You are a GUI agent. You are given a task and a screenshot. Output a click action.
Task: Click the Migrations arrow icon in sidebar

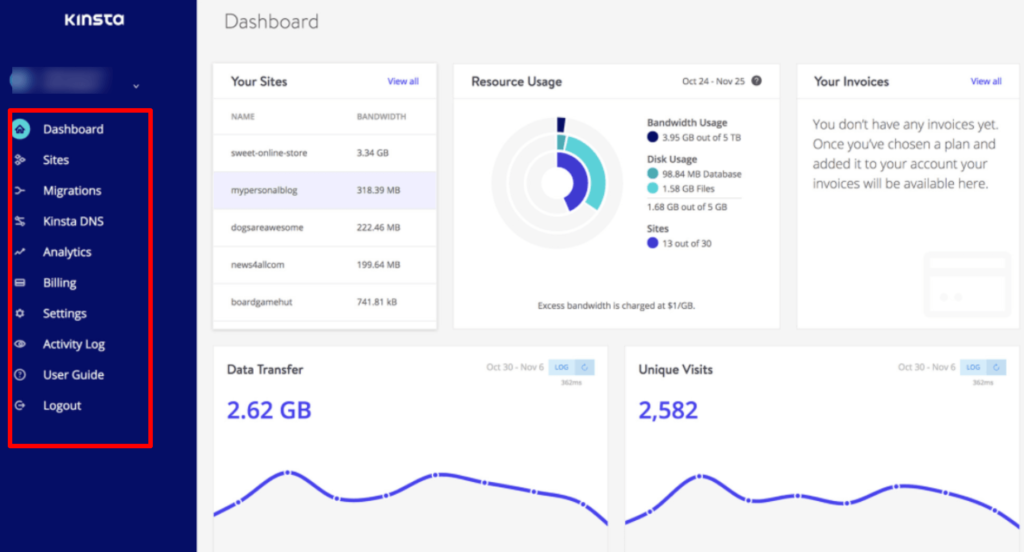click(x=20, y=191)
